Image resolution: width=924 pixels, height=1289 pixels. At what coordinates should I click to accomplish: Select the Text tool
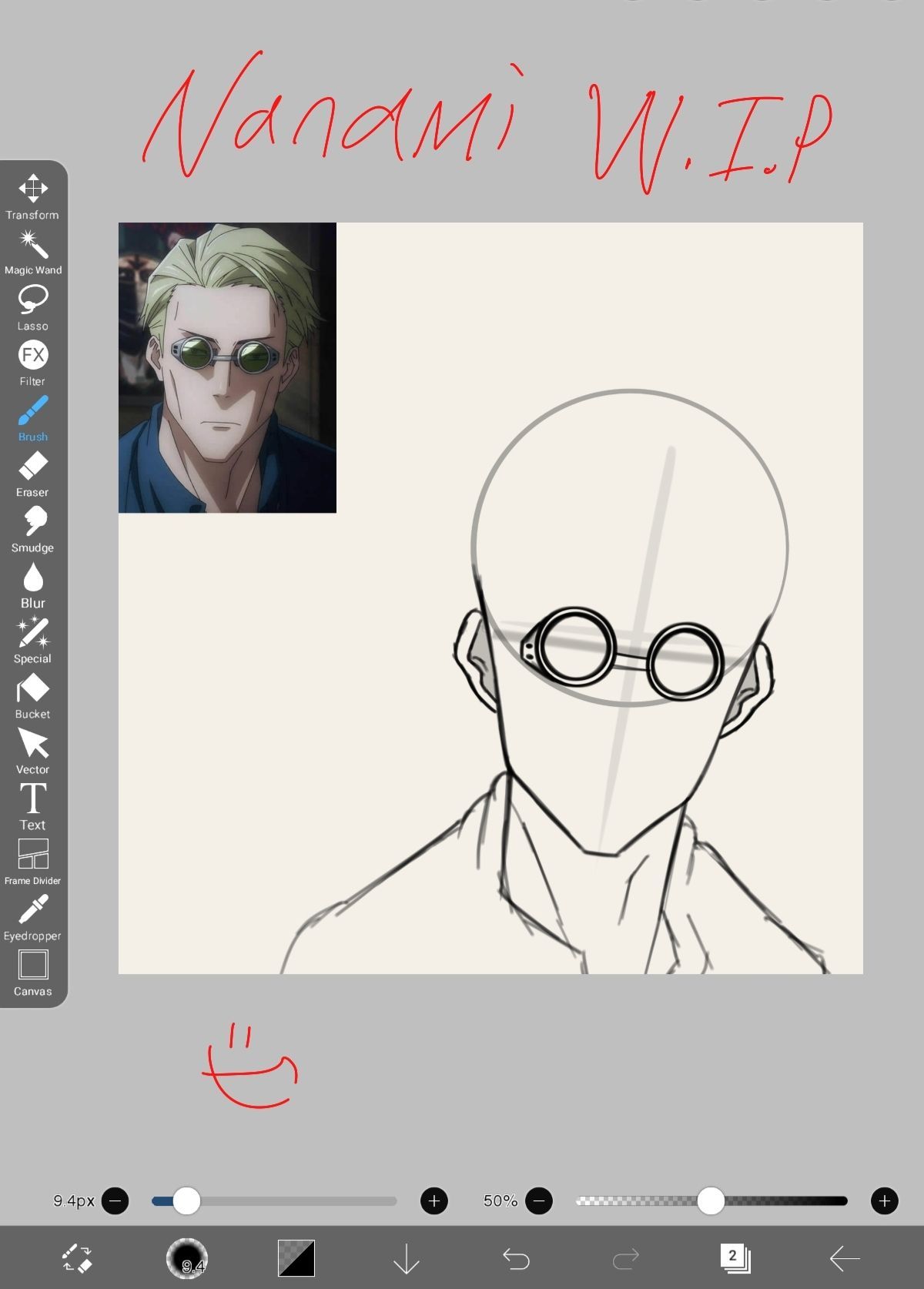point(32,806)
